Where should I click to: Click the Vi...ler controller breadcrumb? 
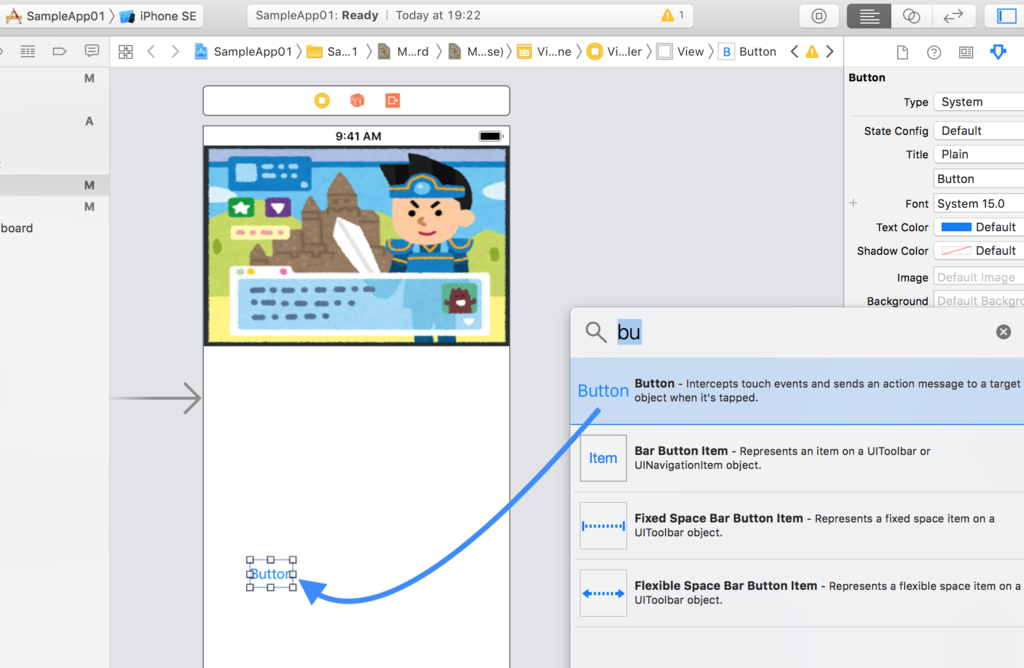pos(615,52)
